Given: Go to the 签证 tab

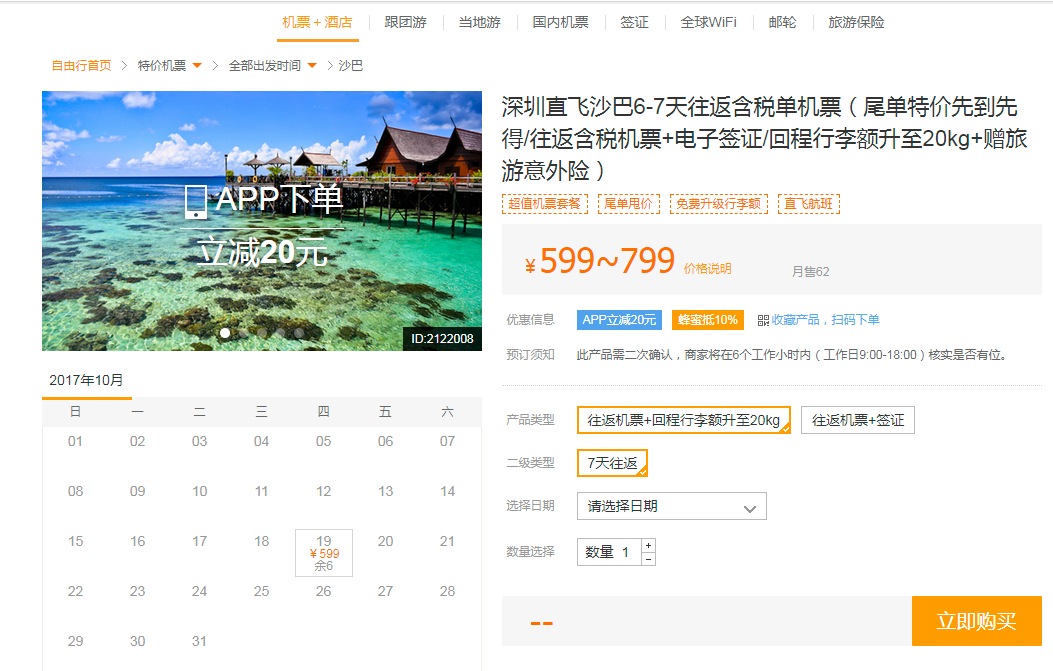Looking at the screenshot, I should click(634, 22).
